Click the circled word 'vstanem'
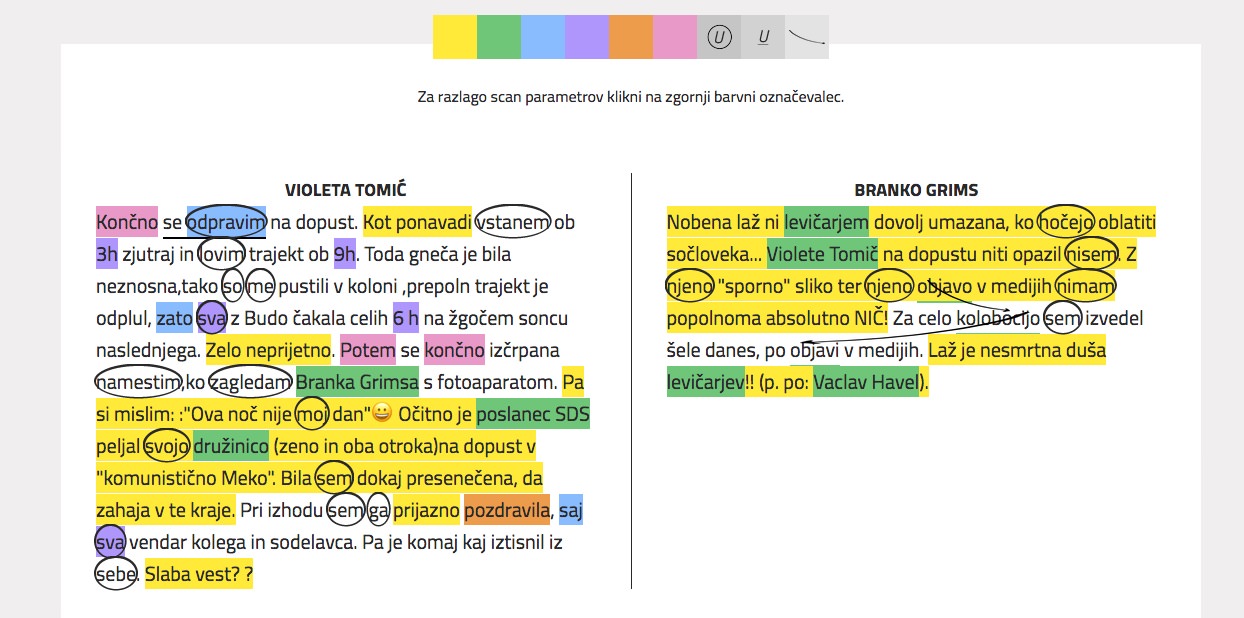This screenshot has height=618, width=1244. [x=513, y=222]
